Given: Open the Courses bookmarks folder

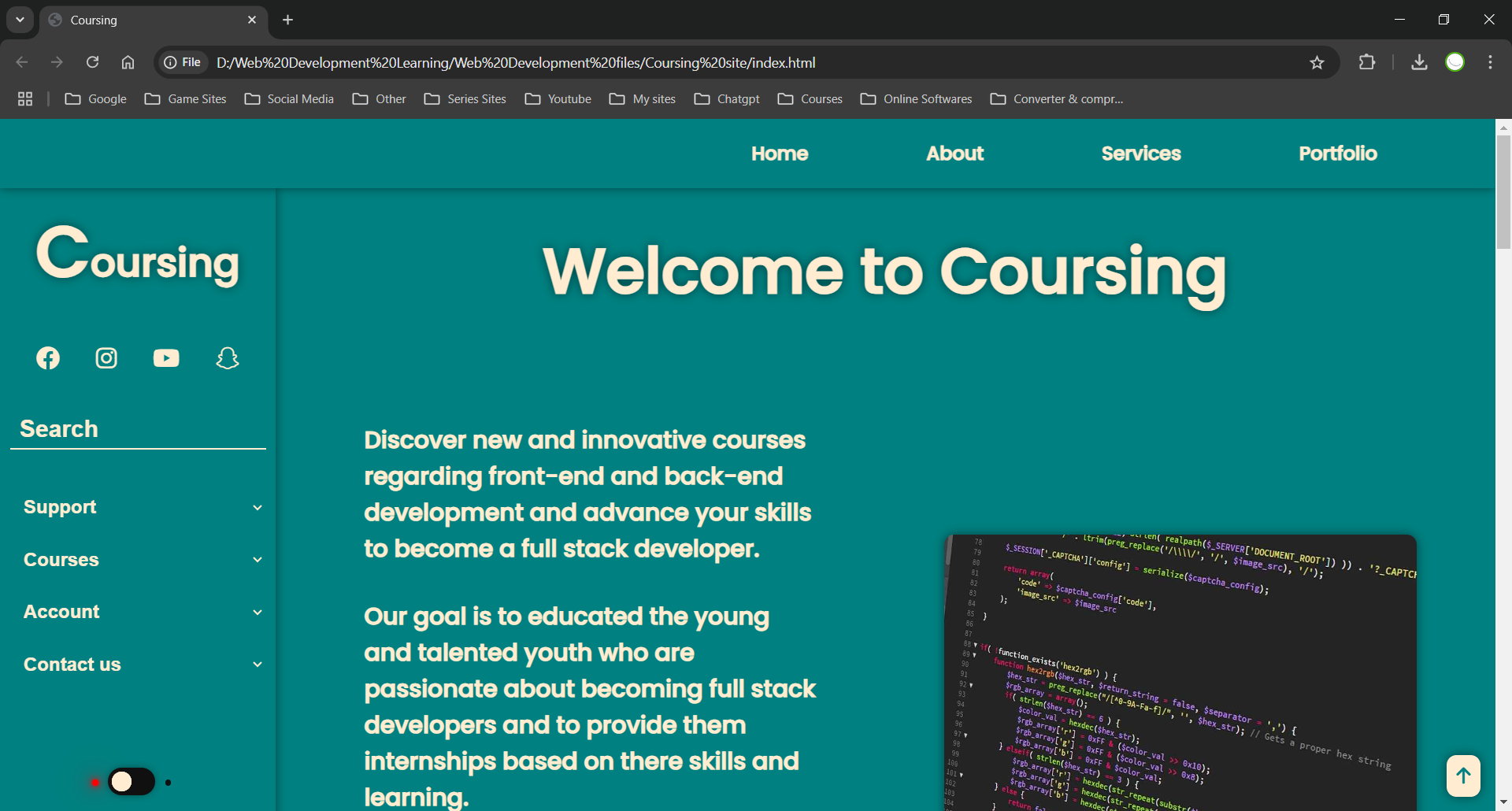Looking at the screenshot, I should [x=810, y=98].
